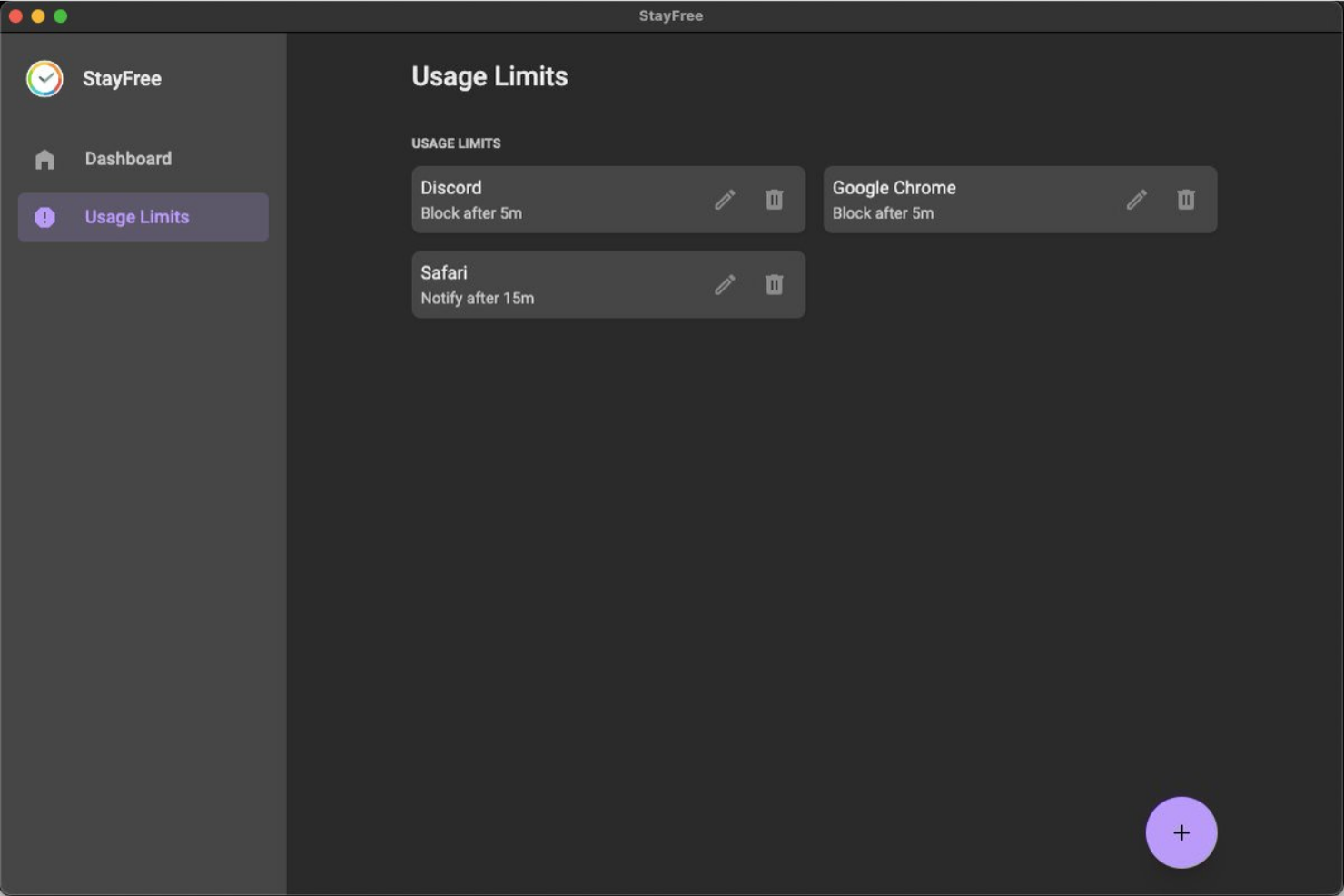
Task: Click 'Block after 5m' text under Discord
Action: 471,212
